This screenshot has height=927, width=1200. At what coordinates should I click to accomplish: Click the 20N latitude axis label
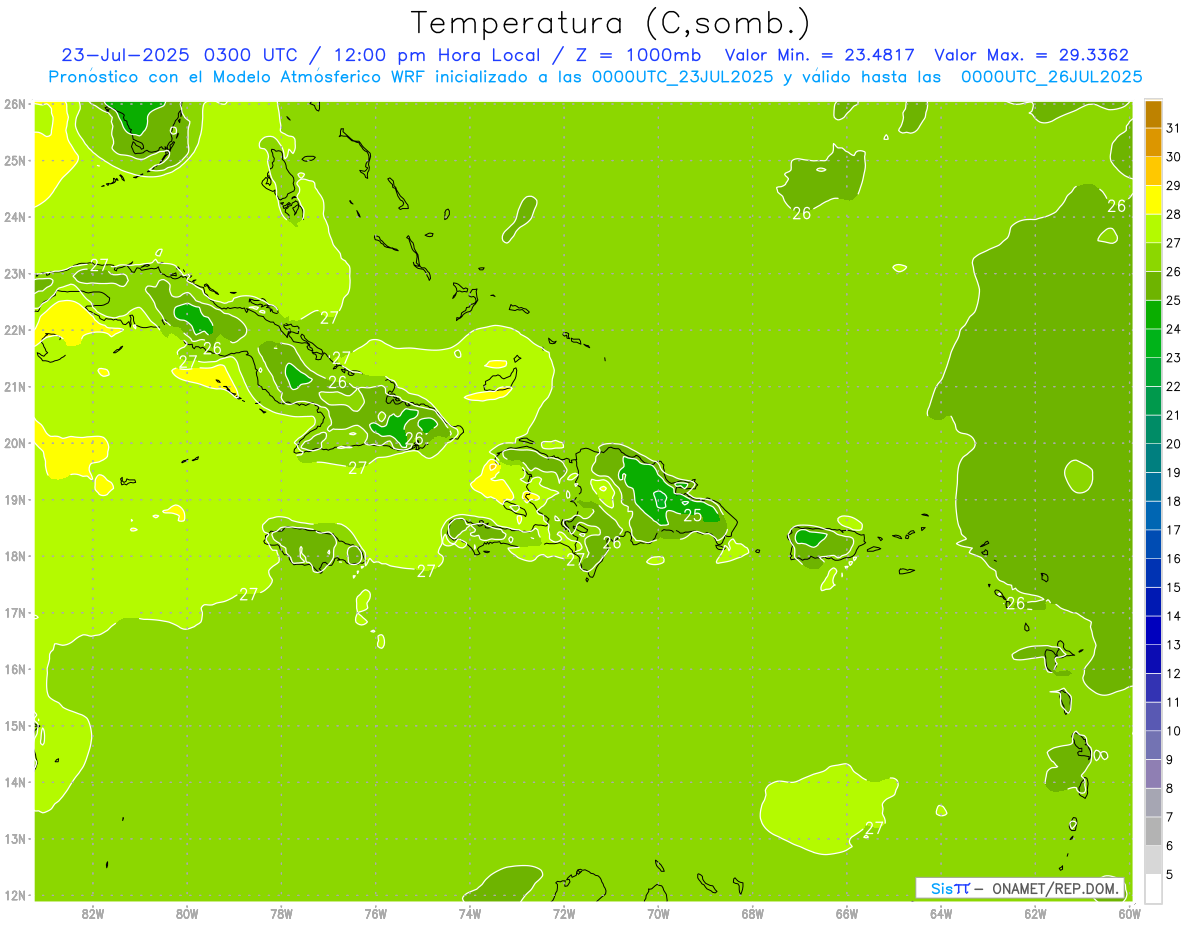tap(14, 443)
